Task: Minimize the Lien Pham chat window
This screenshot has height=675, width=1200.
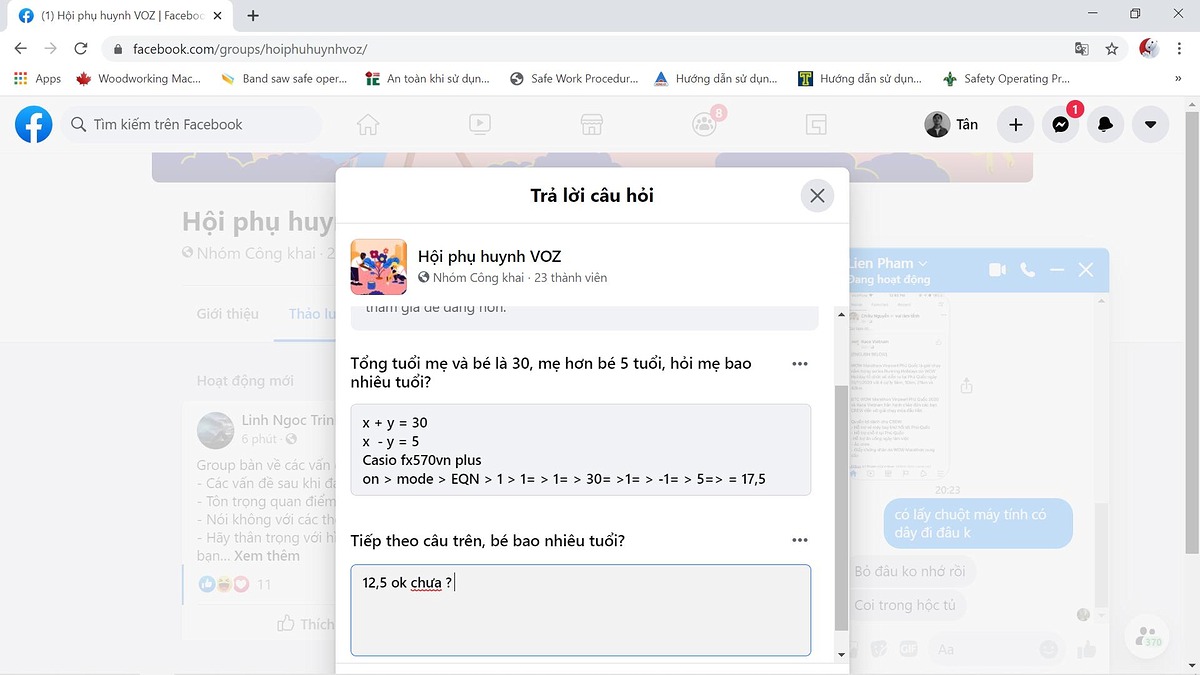Action: point(1057,270)
